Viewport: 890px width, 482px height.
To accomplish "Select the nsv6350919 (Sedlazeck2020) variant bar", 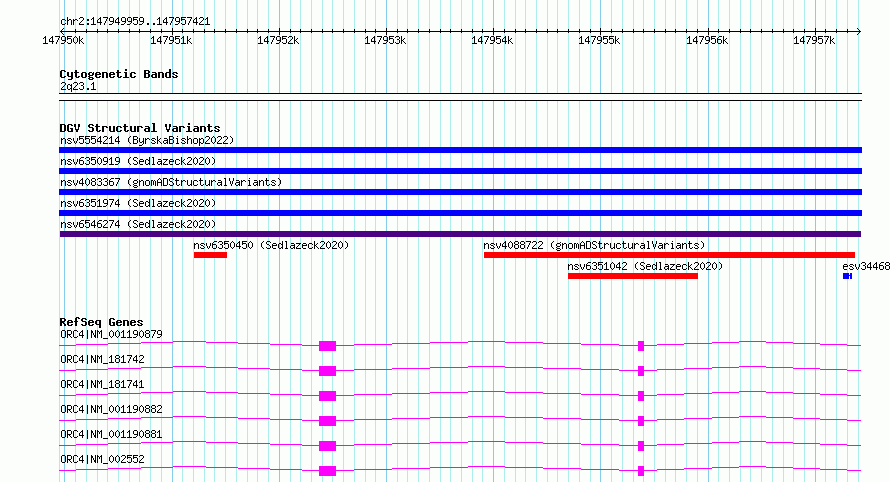I will pos(460,171).
